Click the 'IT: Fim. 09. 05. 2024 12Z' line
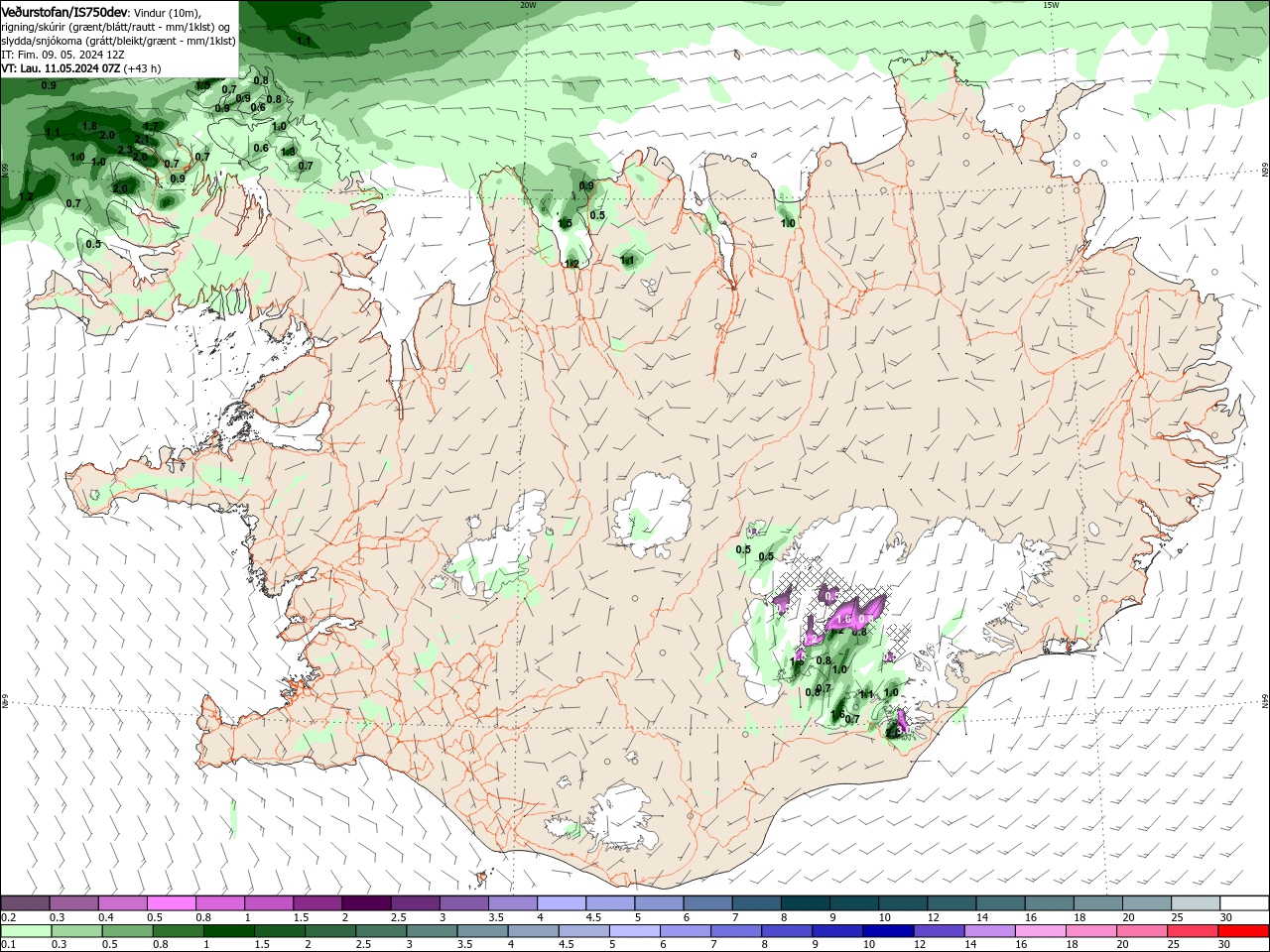The image size is (1270, 952). click(63, 55)
